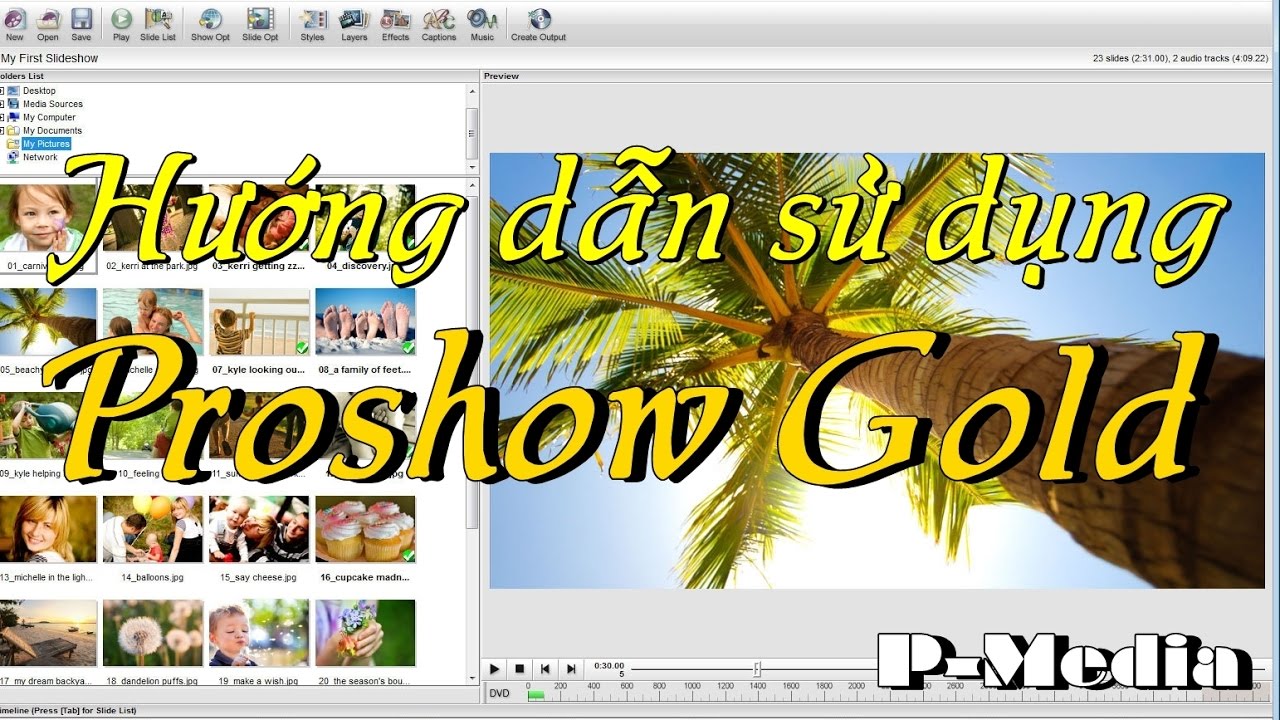Click the palm tree preview image
Viewport: 1280px width, 720px height.
click(x=877, y=370)
